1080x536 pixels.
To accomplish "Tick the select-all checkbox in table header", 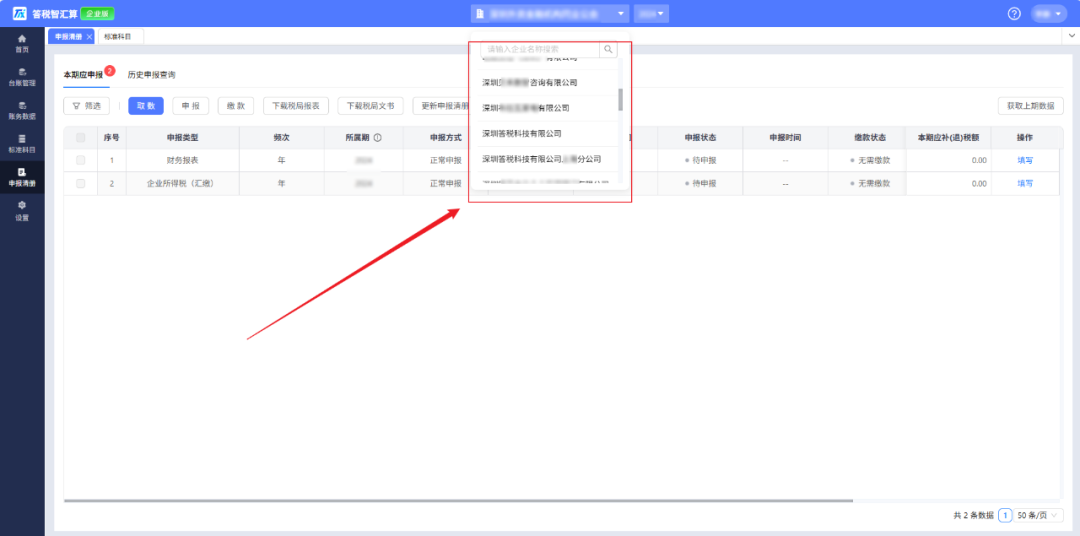I will pyautogui.click(x=81, y=138).
